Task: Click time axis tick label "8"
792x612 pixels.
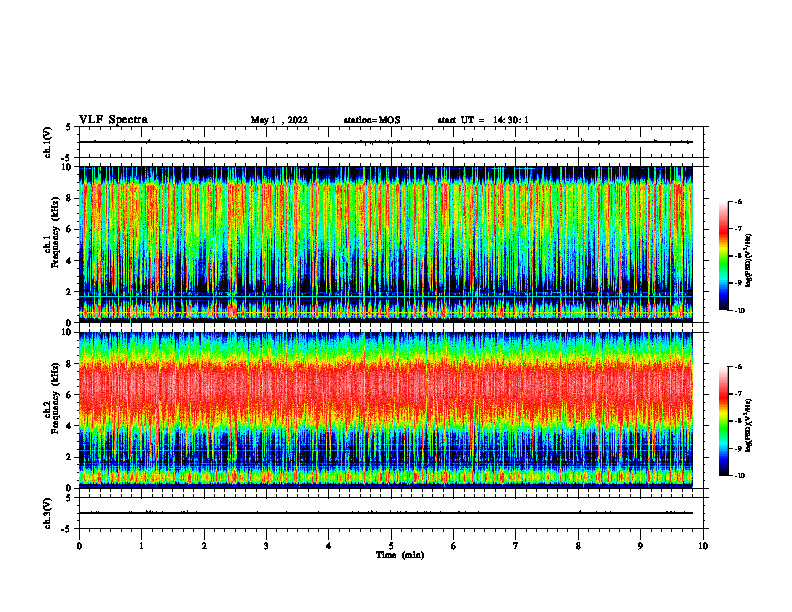Action: click(x=578, y=546)
